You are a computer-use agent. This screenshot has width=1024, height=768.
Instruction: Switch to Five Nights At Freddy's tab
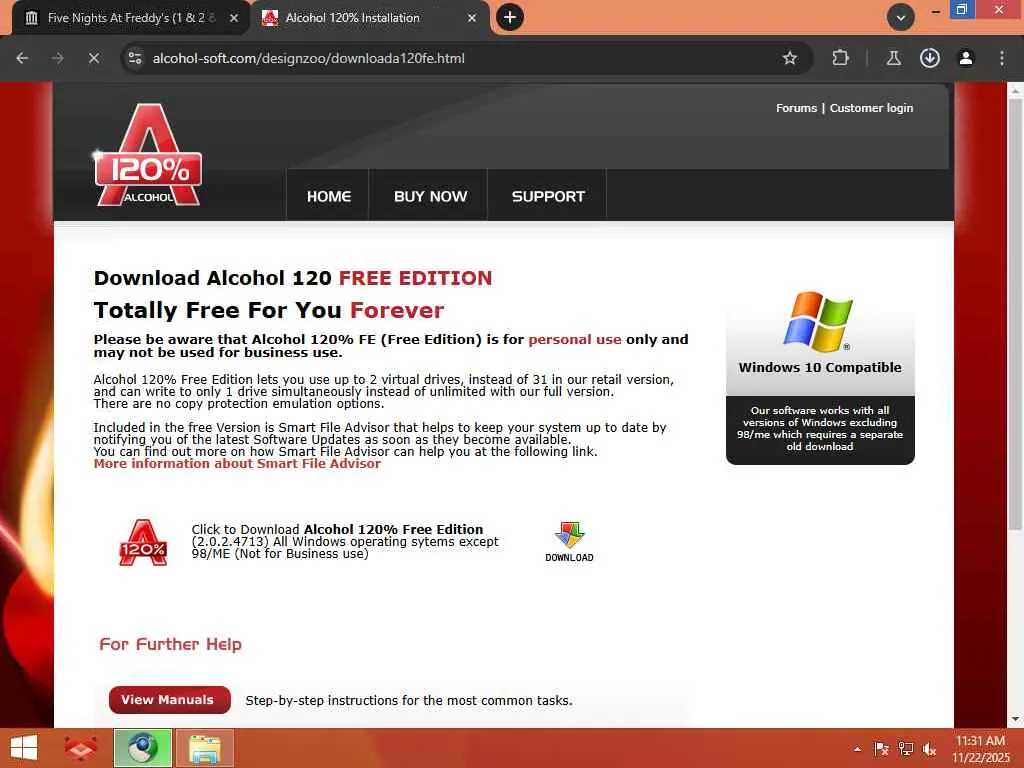coord(131,18)
